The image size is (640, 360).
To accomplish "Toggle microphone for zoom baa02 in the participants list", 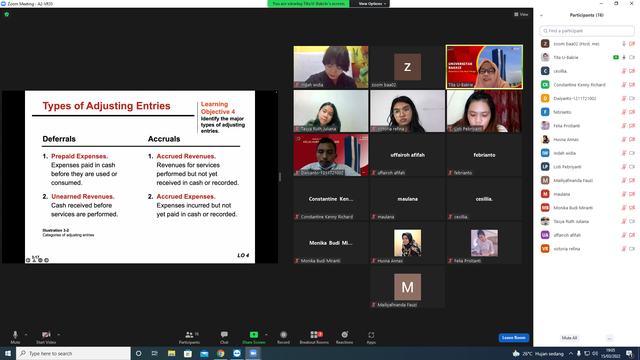I will 624,44.
